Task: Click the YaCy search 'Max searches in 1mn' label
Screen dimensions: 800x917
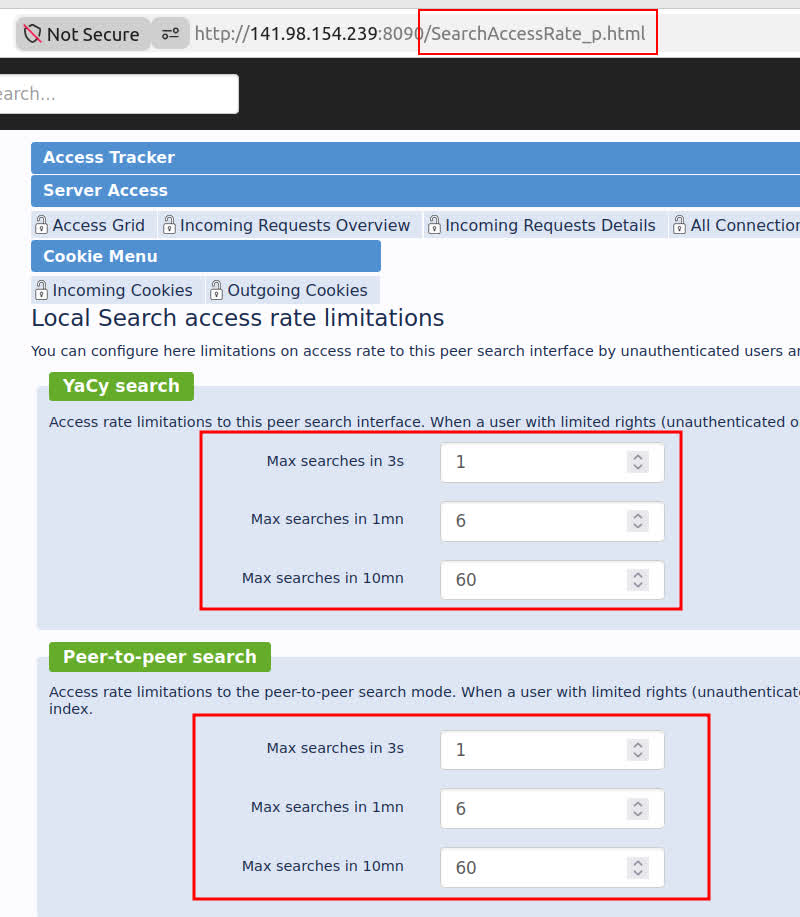Action: tap(327, 519)
